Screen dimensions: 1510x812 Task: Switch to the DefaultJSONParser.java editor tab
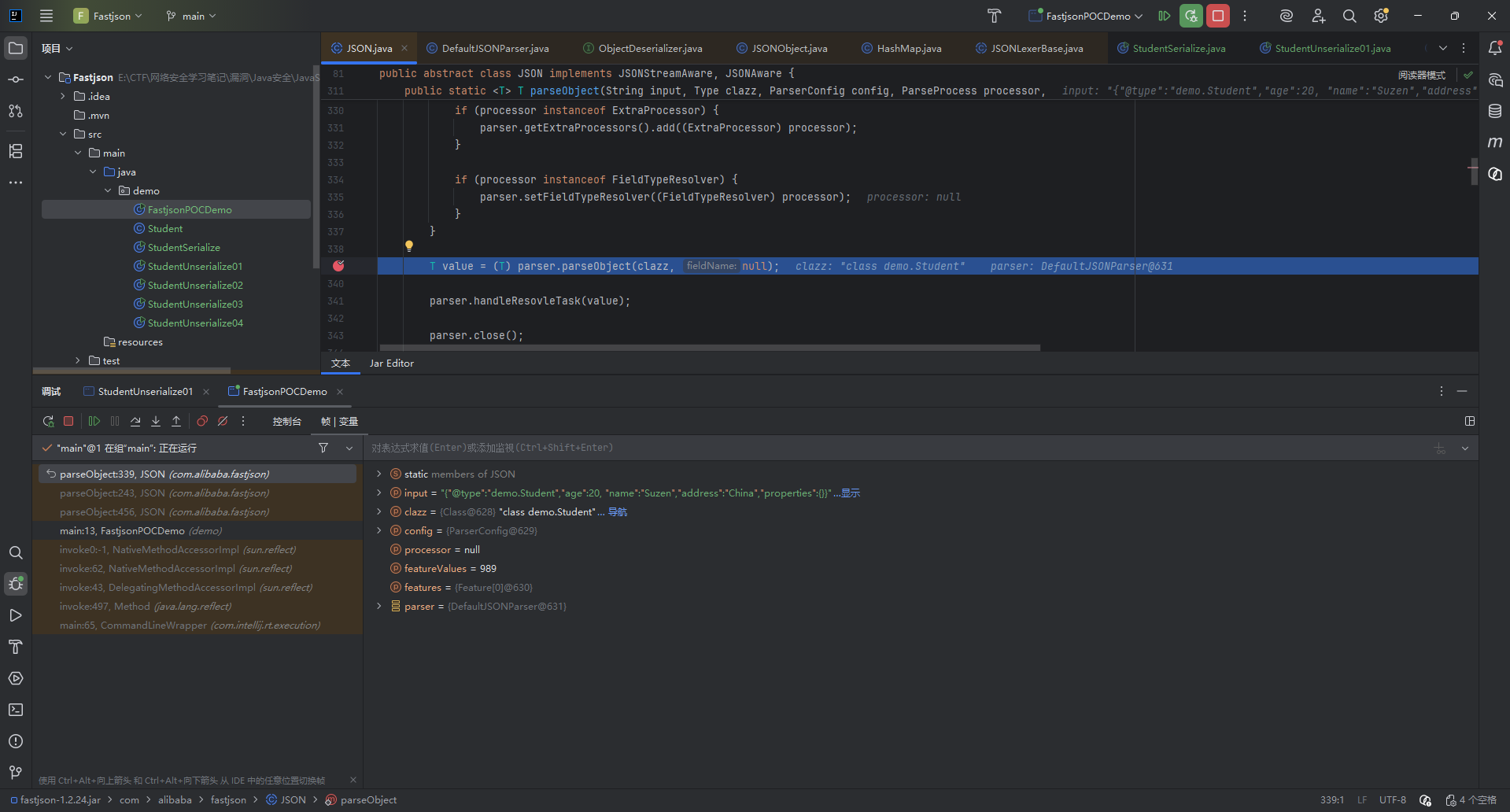click(488, 49)
